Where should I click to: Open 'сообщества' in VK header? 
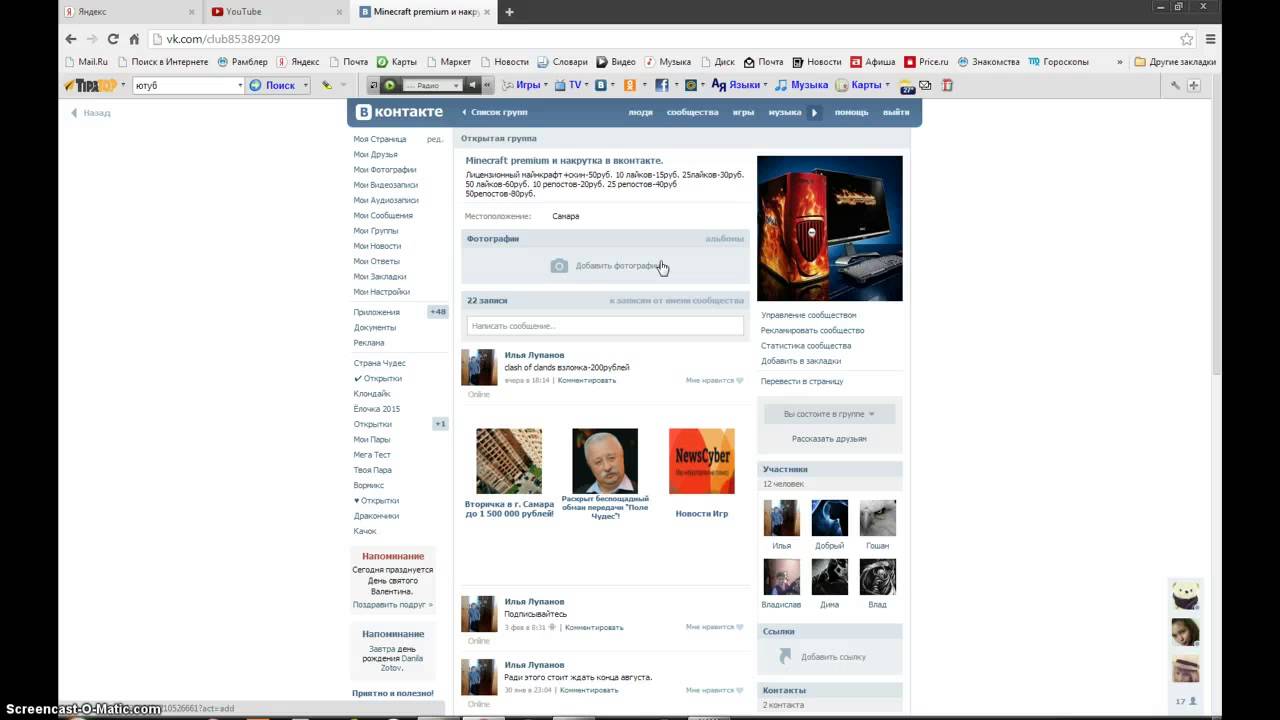tap(692, 112)
